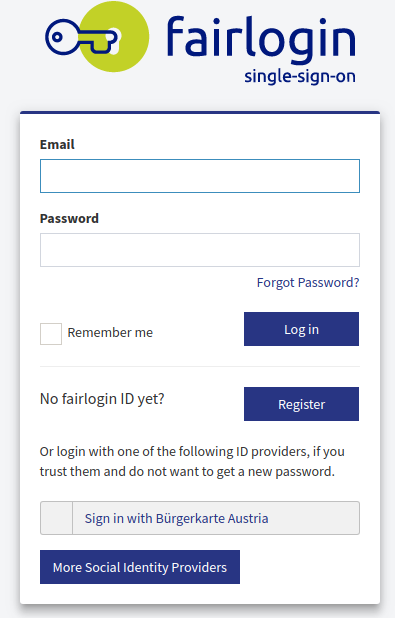Click the Email field label
Screen dimensions: 395x618
click(57, 144)
